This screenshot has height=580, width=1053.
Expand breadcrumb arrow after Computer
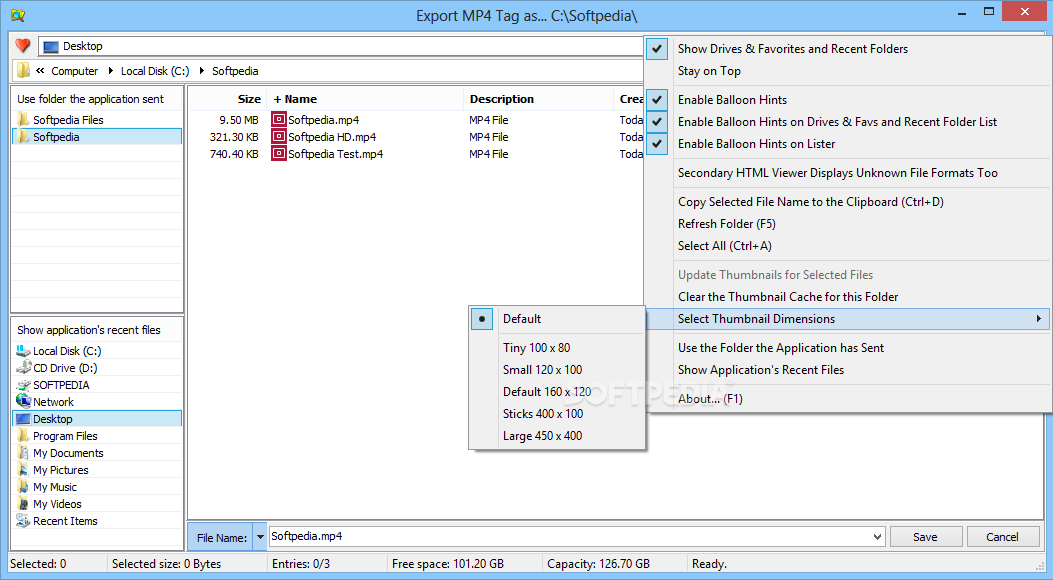[111, 70]
